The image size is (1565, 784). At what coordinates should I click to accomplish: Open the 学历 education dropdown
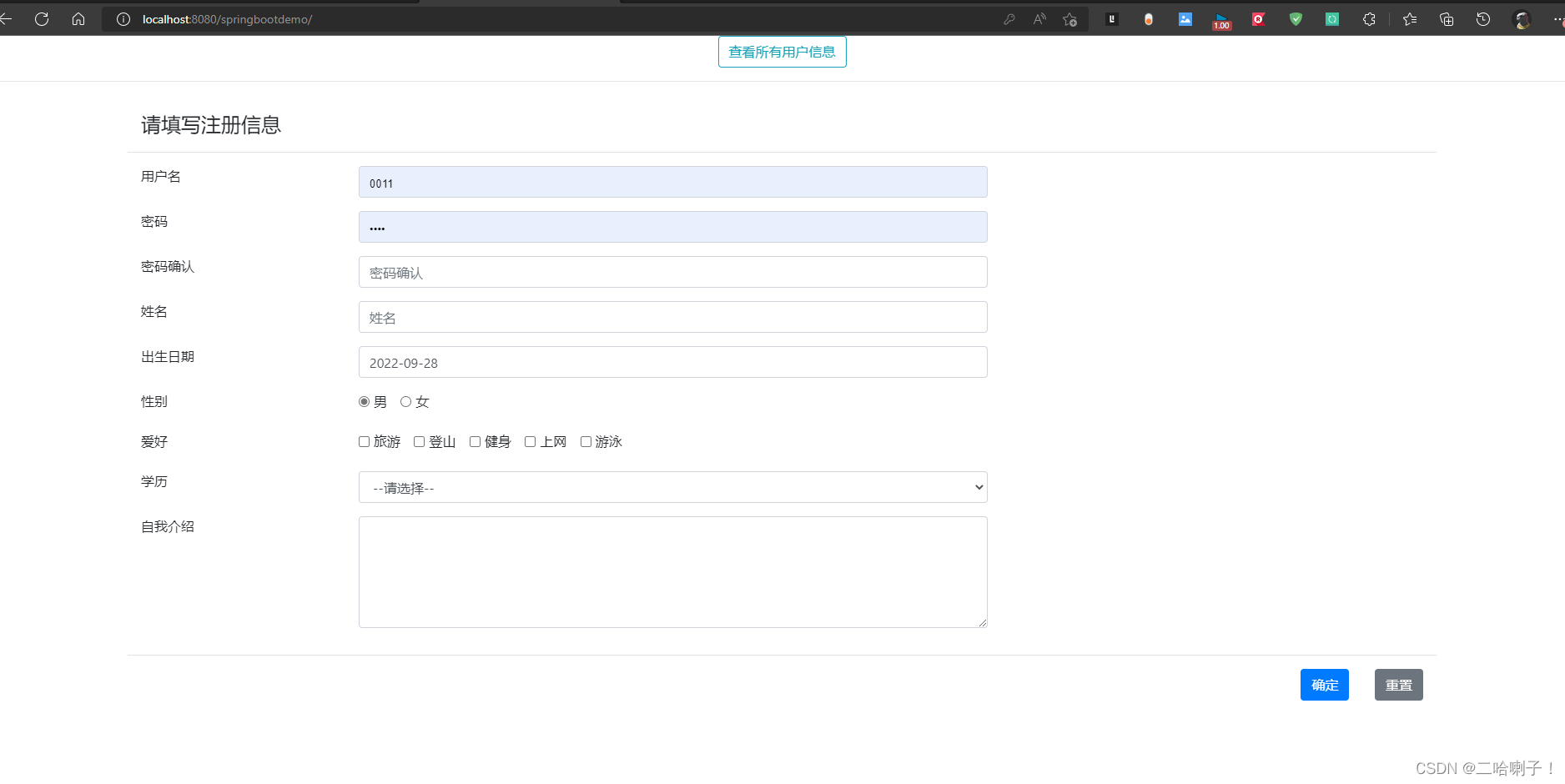point(673,487)
